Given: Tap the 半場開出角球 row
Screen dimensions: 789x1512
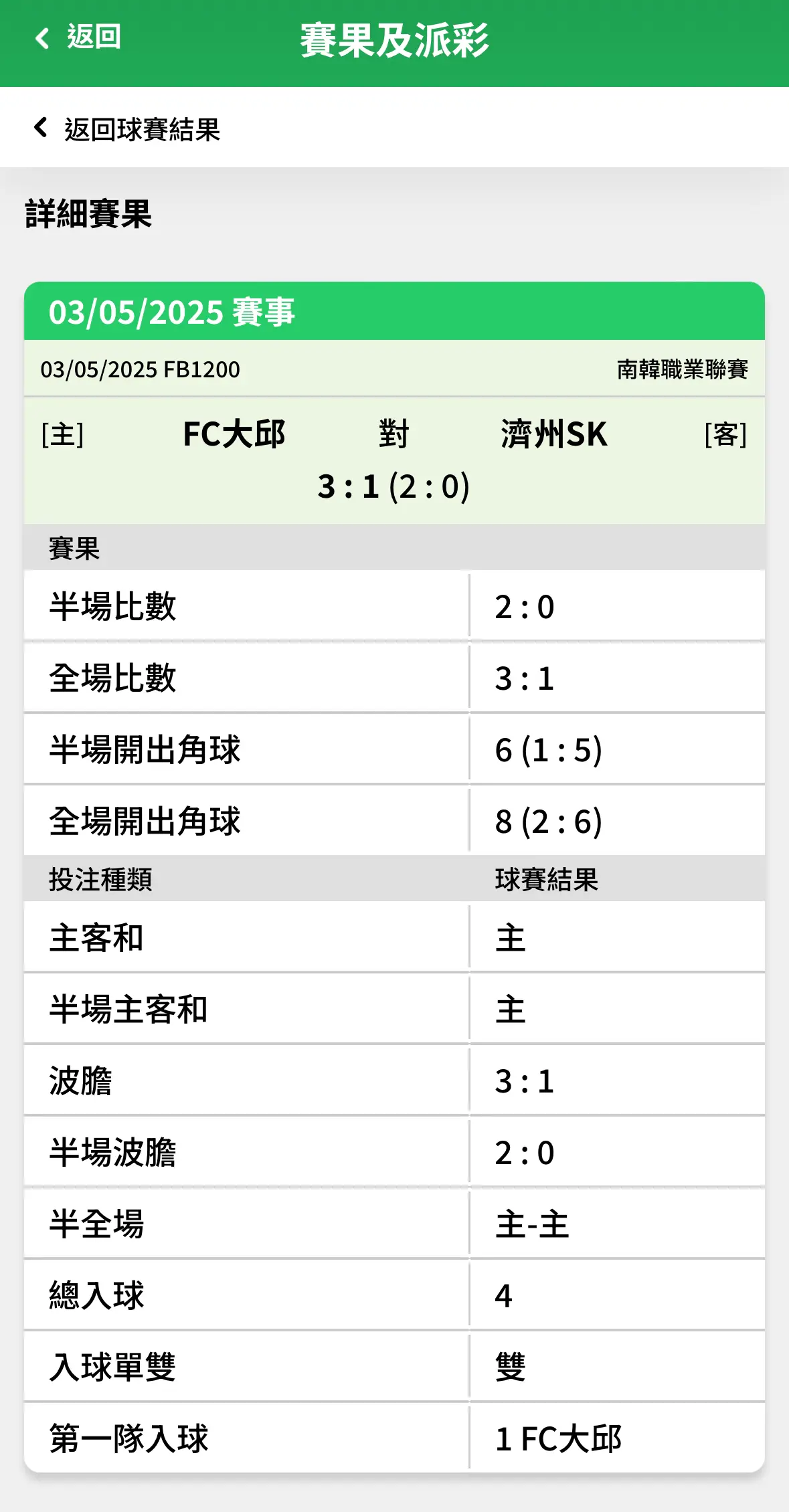Looking at the screenshot, I should tap(394, 750).
